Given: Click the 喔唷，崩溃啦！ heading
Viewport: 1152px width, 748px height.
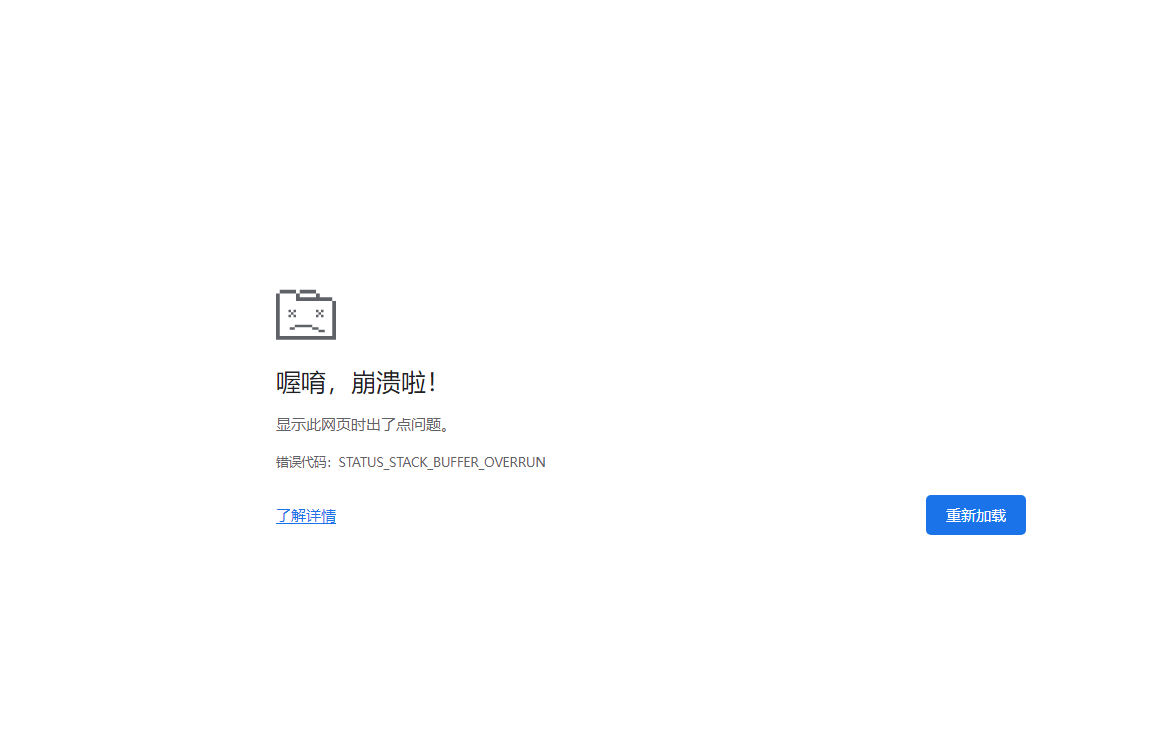Looking at the screenshot, I should (356, 383).
